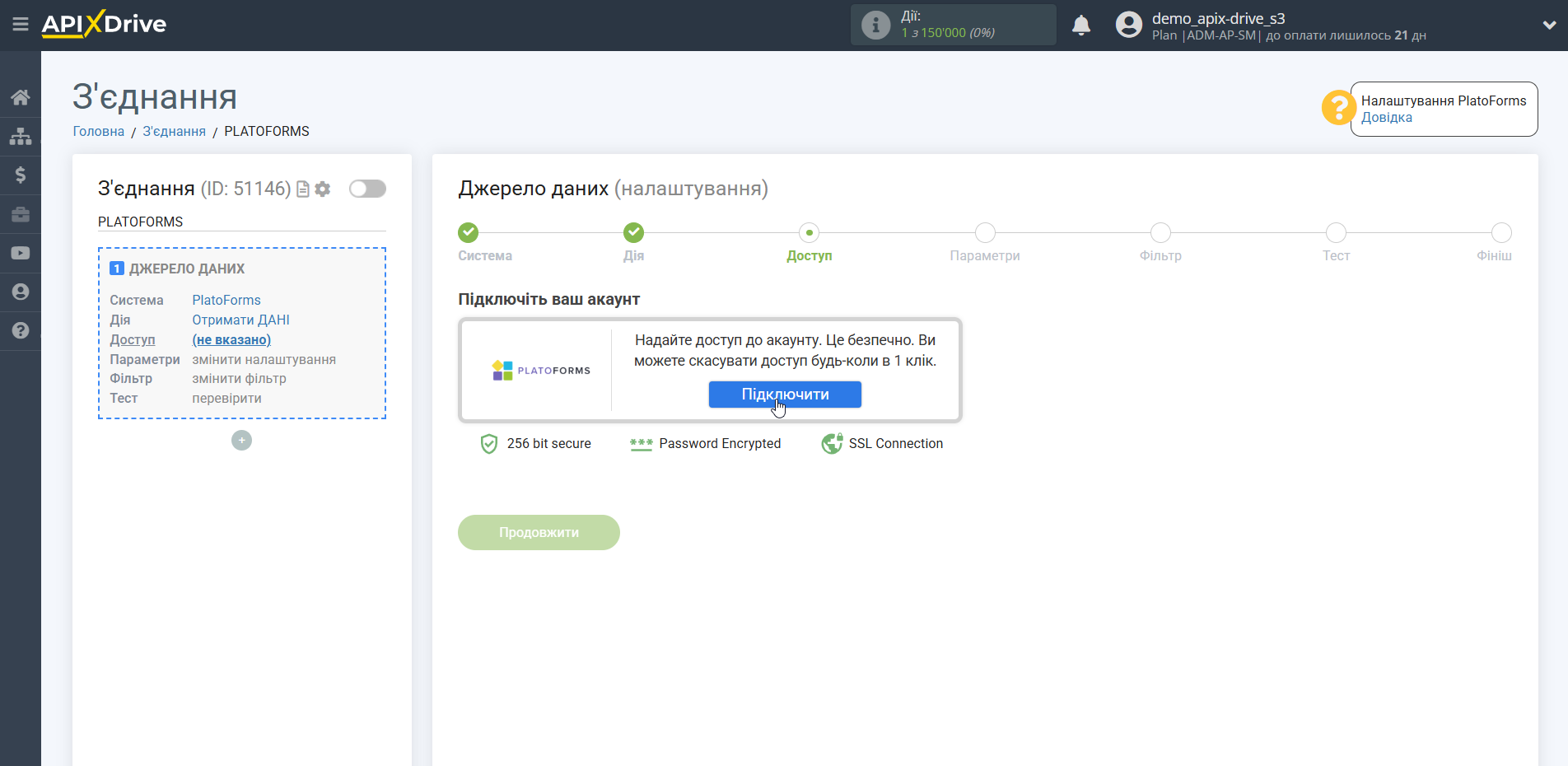1568x766 pixels.
Task: Click the Отримати ДАНІ action link
Action: [x=241, y=320]
